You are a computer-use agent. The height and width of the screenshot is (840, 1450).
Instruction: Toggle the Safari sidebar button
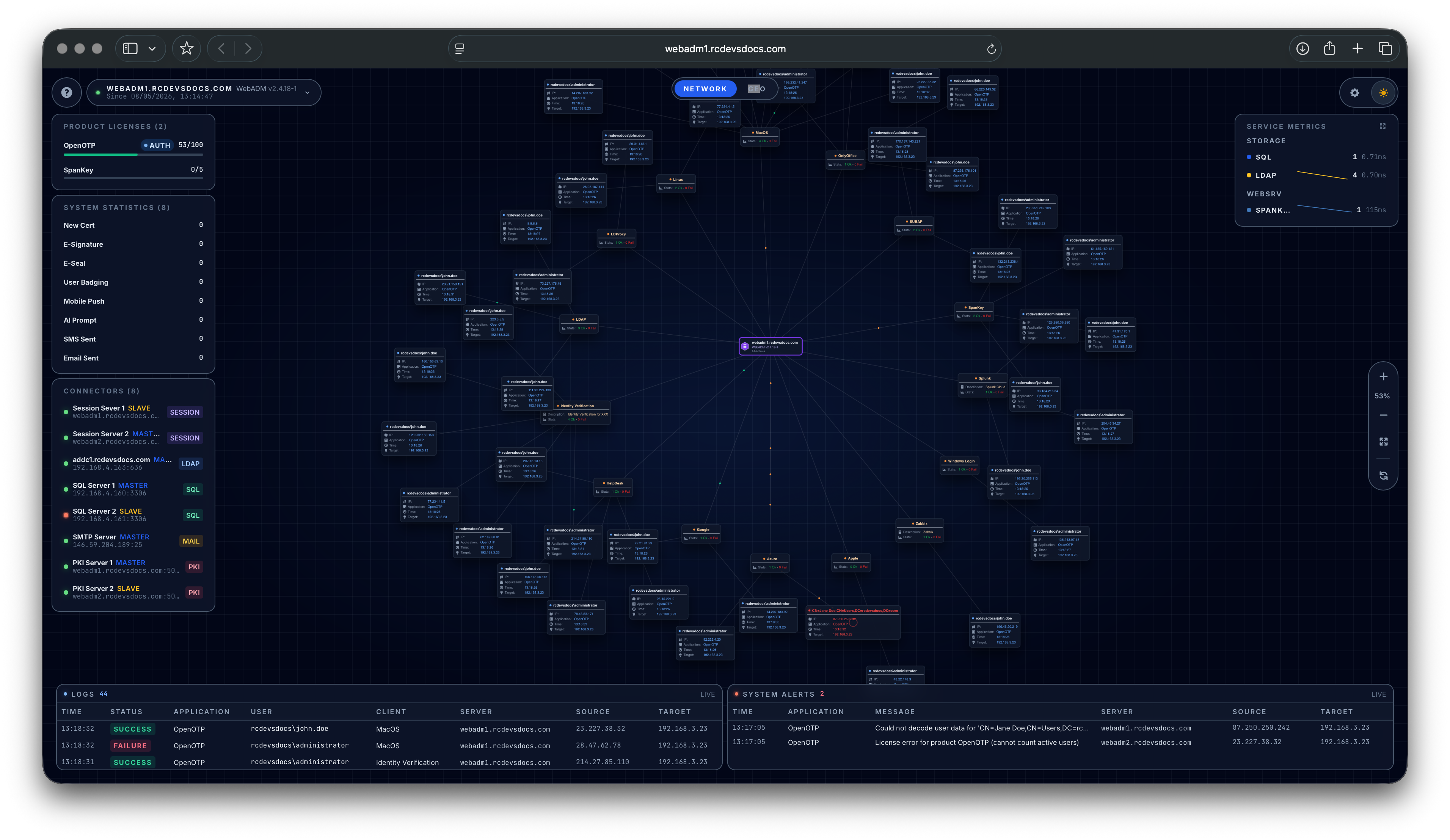point(130,49)
